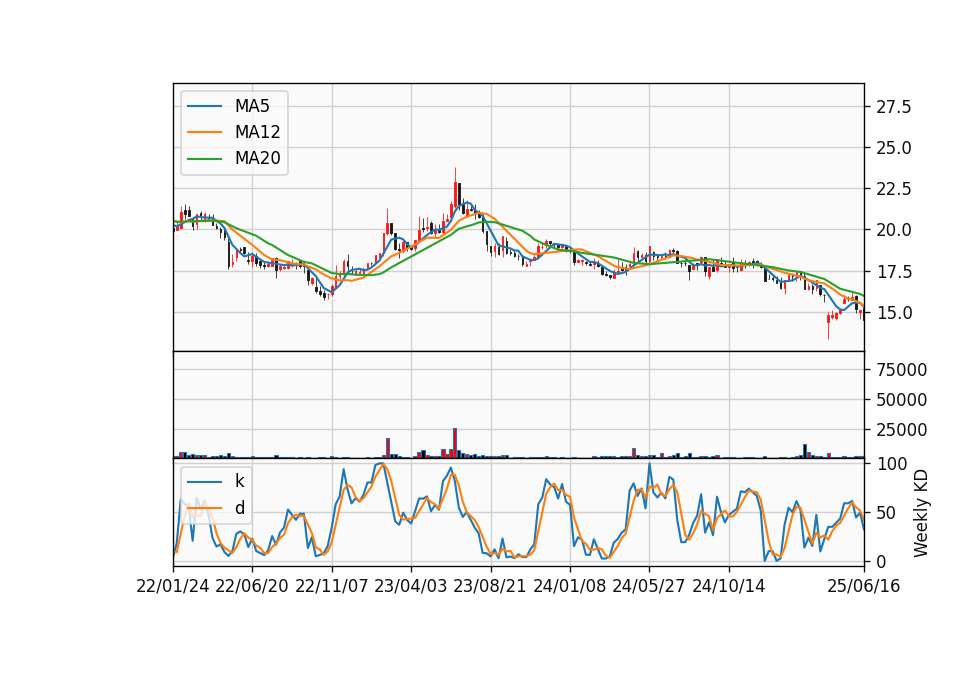Click the MA5 legend label

click(x=252, y=106)
